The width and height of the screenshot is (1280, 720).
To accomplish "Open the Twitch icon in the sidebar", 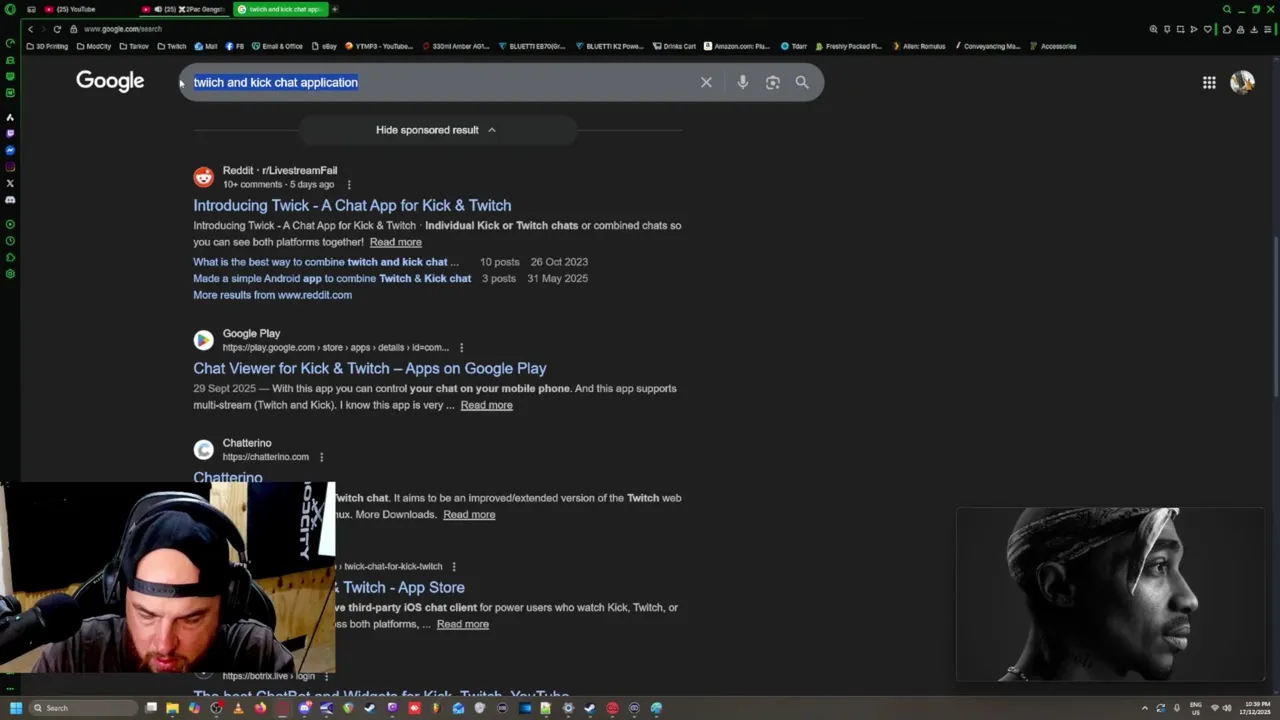I will [10, 133].
